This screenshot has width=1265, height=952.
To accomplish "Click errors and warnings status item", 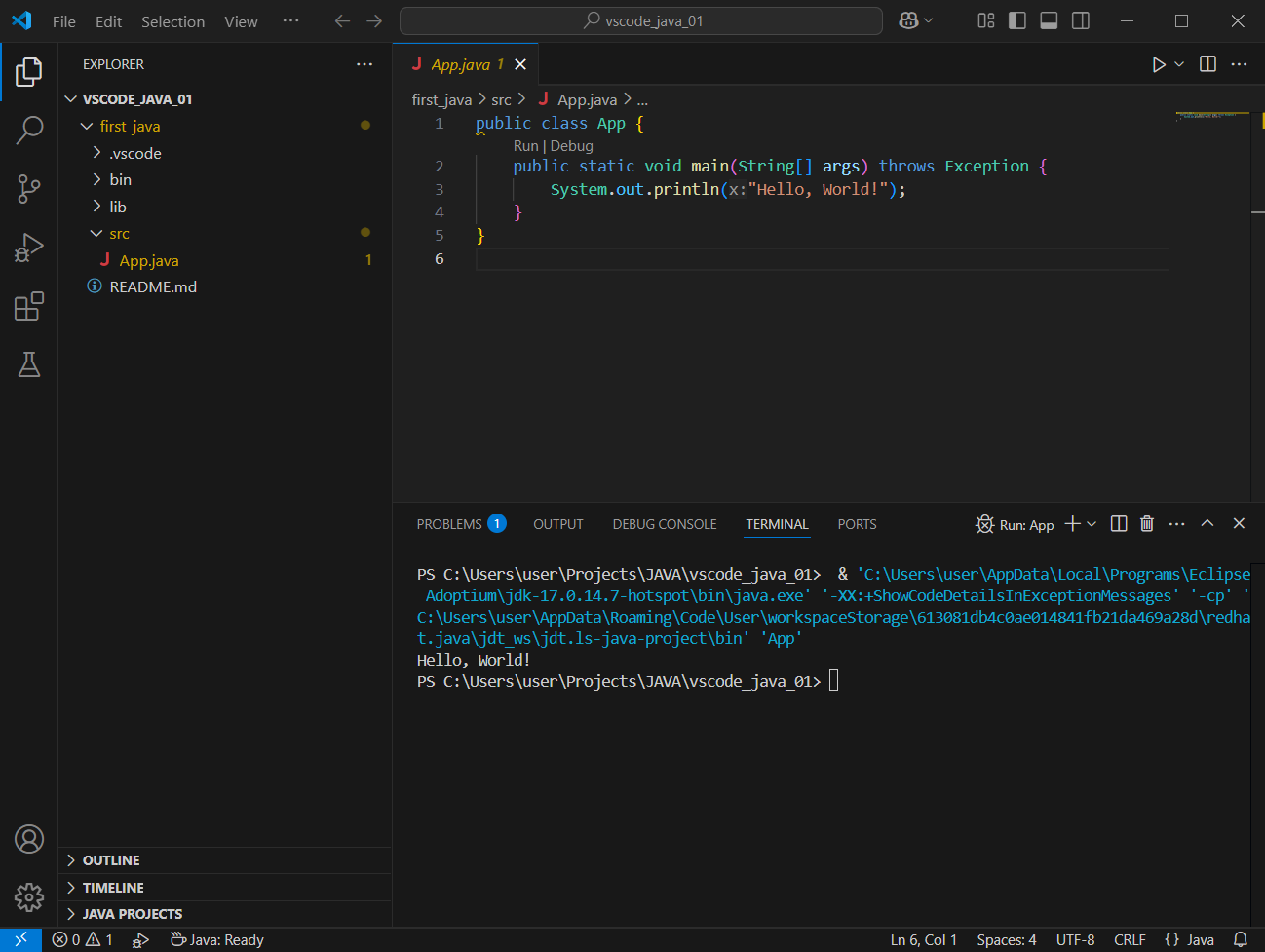I will coord(83,939).
